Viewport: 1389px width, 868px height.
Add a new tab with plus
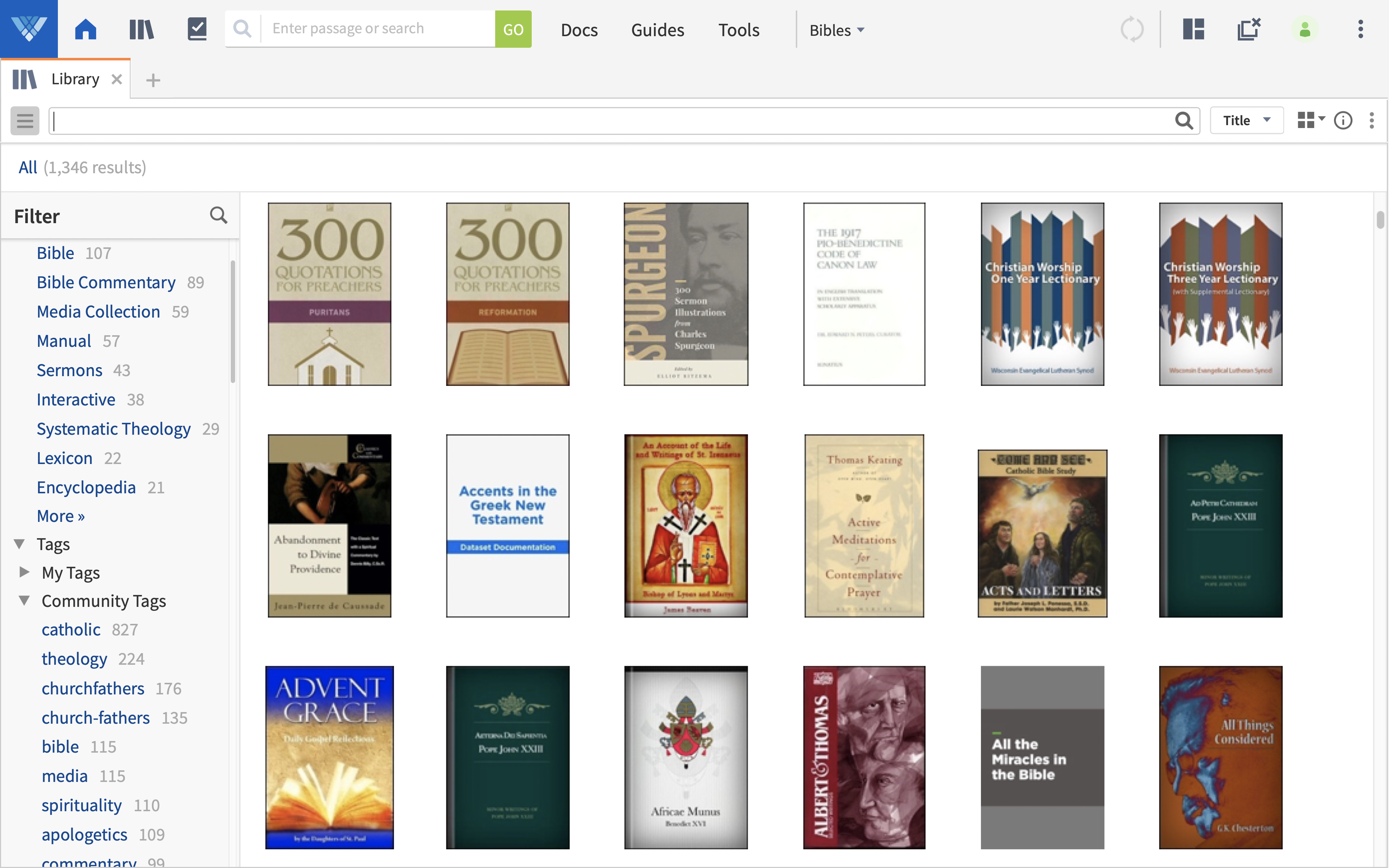(153, 80)
